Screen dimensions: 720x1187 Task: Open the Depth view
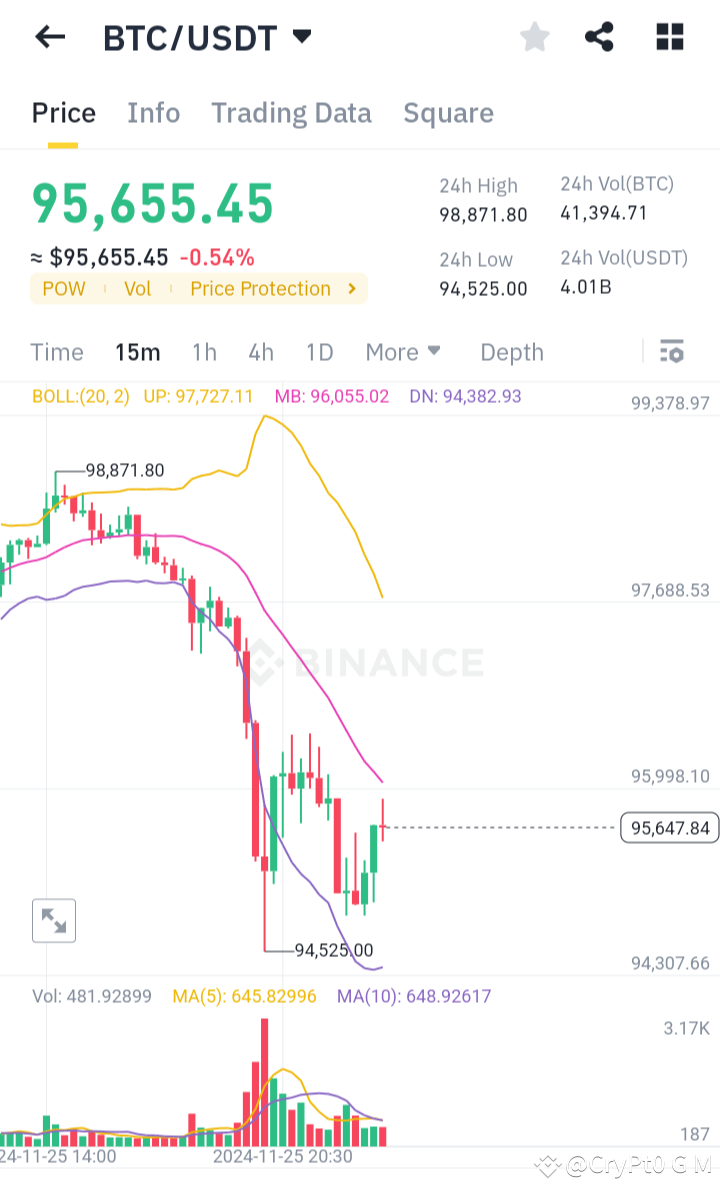511,352
